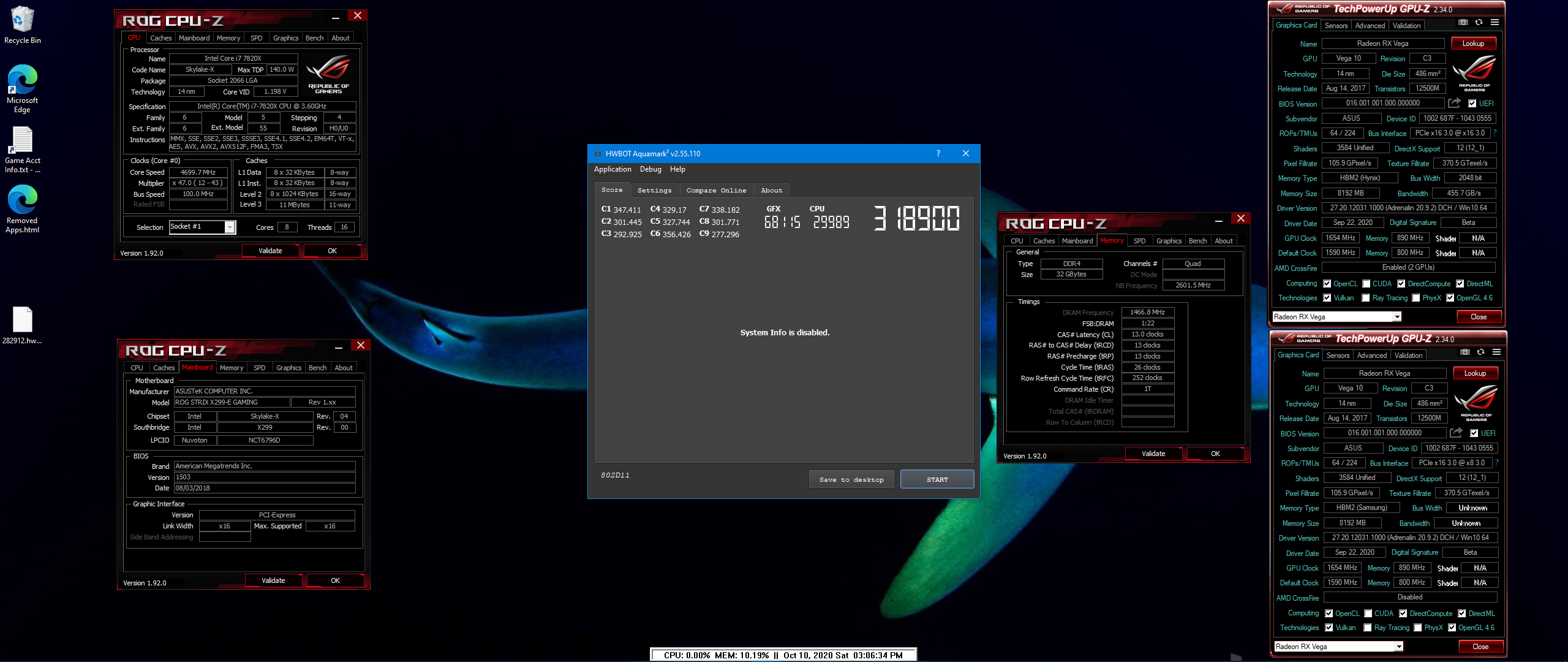Click Bus Interface question mark in lower GPU-Z
This screenshot has height=662, width=1568.
tap(1496, 463)
